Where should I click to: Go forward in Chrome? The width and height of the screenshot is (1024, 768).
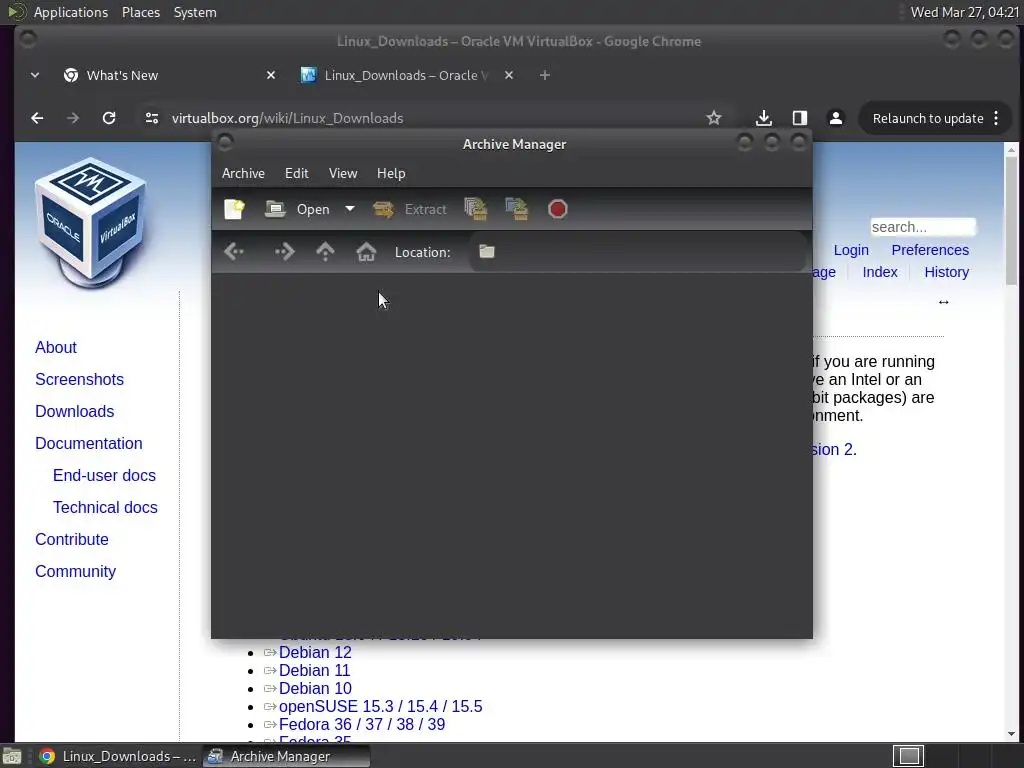73,118
